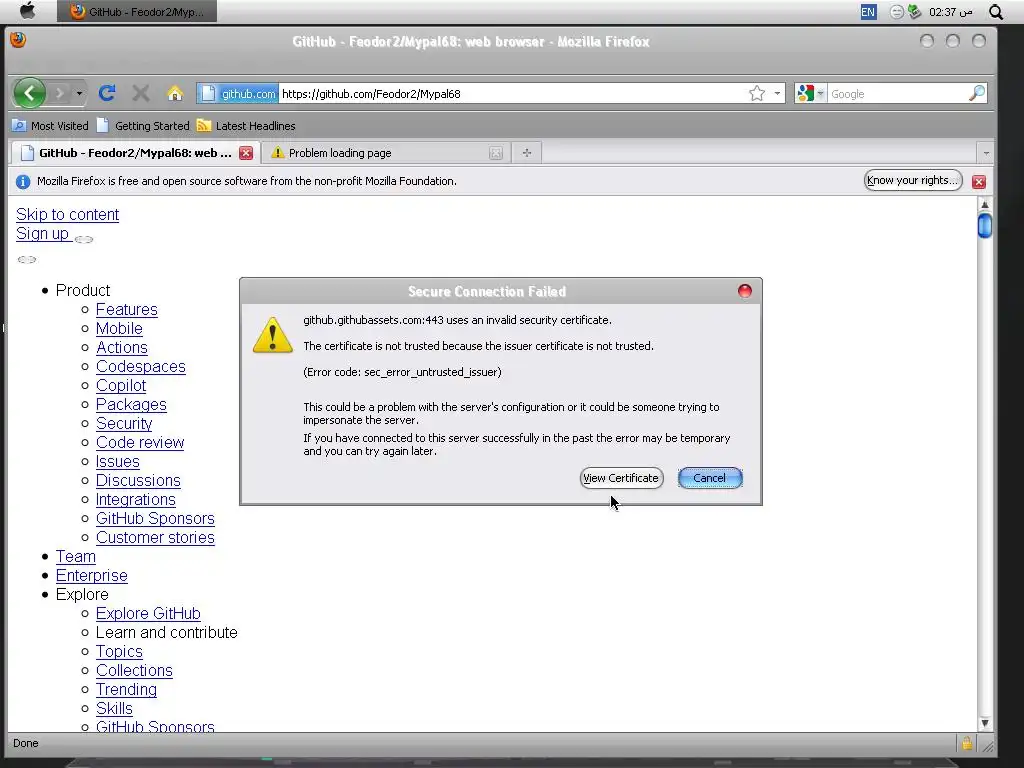Open the Explore GitHub link
Viewport: 1024px width, 768px height.
[148, 613]
